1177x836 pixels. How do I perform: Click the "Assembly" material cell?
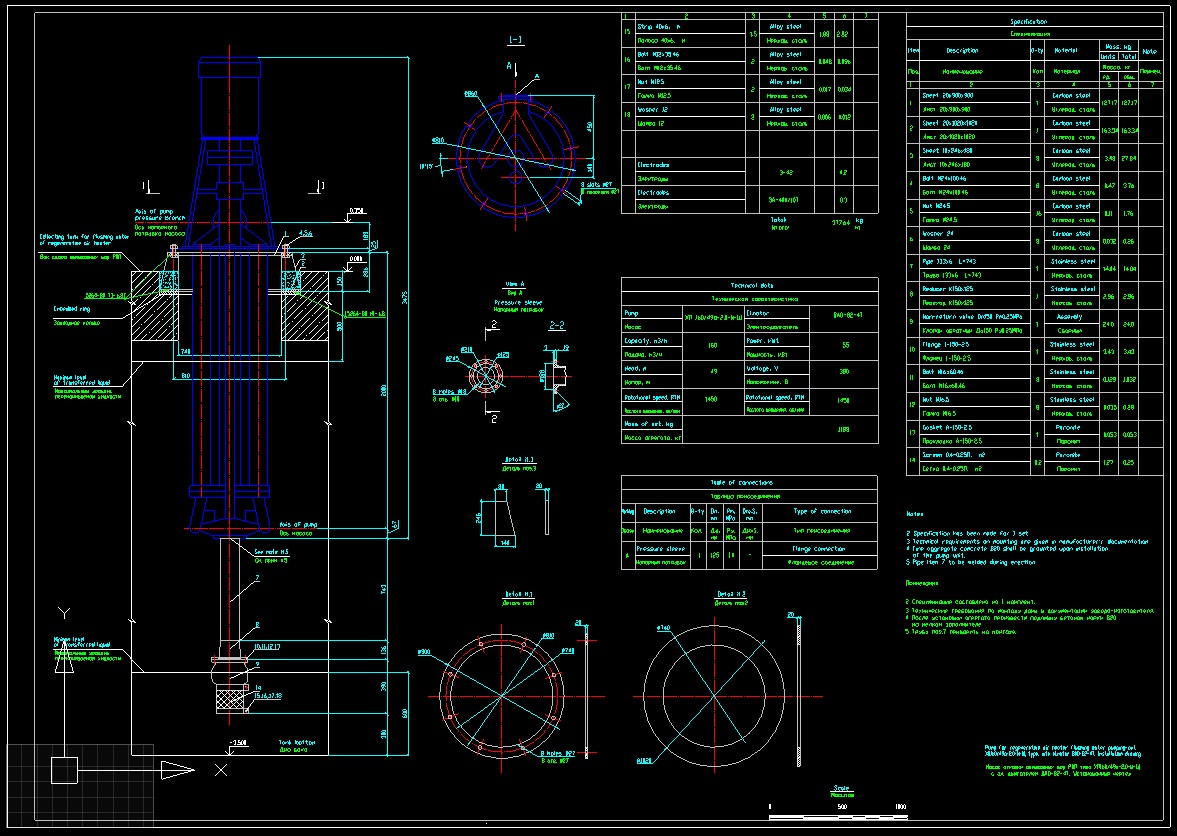[x=1069, y=317]
